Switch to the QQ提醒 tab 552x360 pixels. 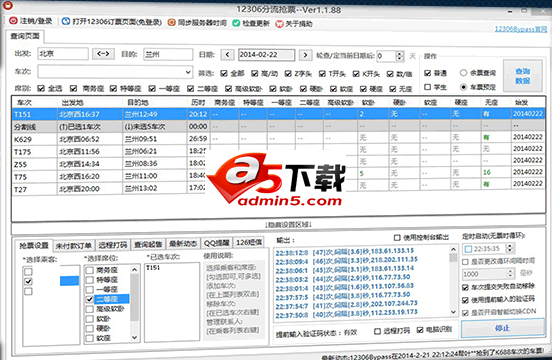(x=217, y=243)
